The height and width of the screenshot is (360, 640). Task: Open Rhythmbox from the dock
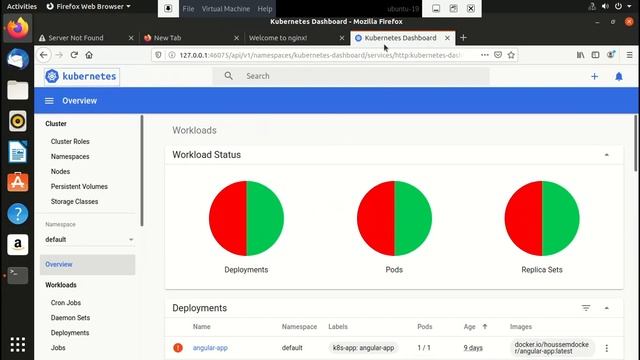[x=18, y=121]
